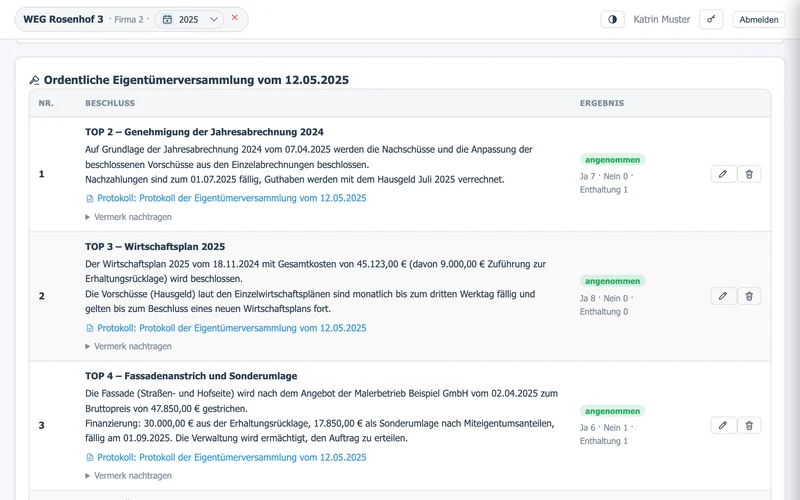
Task: Toggle dark mode contrast icon
Action: (612, 19)
